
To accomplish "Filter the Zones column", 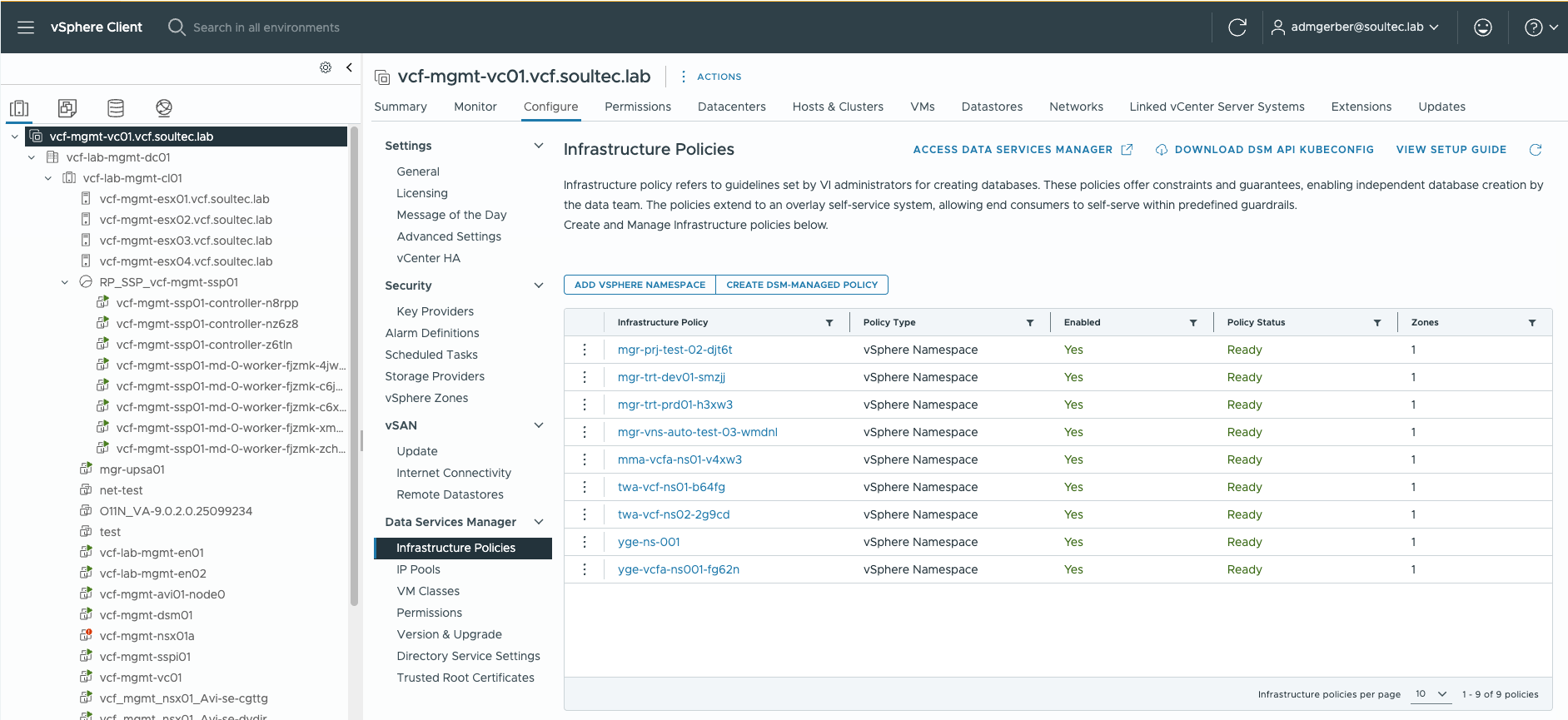I will [1532, 323].
